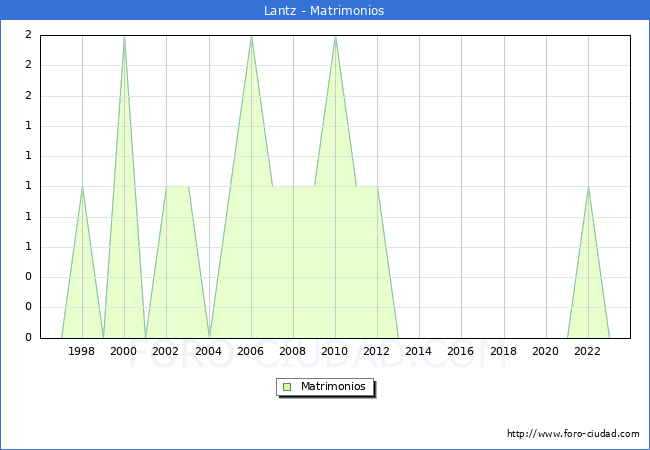Image resolution: width=650 pixels, height=450 pixels.
Task: Click the 2022 year tick label
Action: 588,351
